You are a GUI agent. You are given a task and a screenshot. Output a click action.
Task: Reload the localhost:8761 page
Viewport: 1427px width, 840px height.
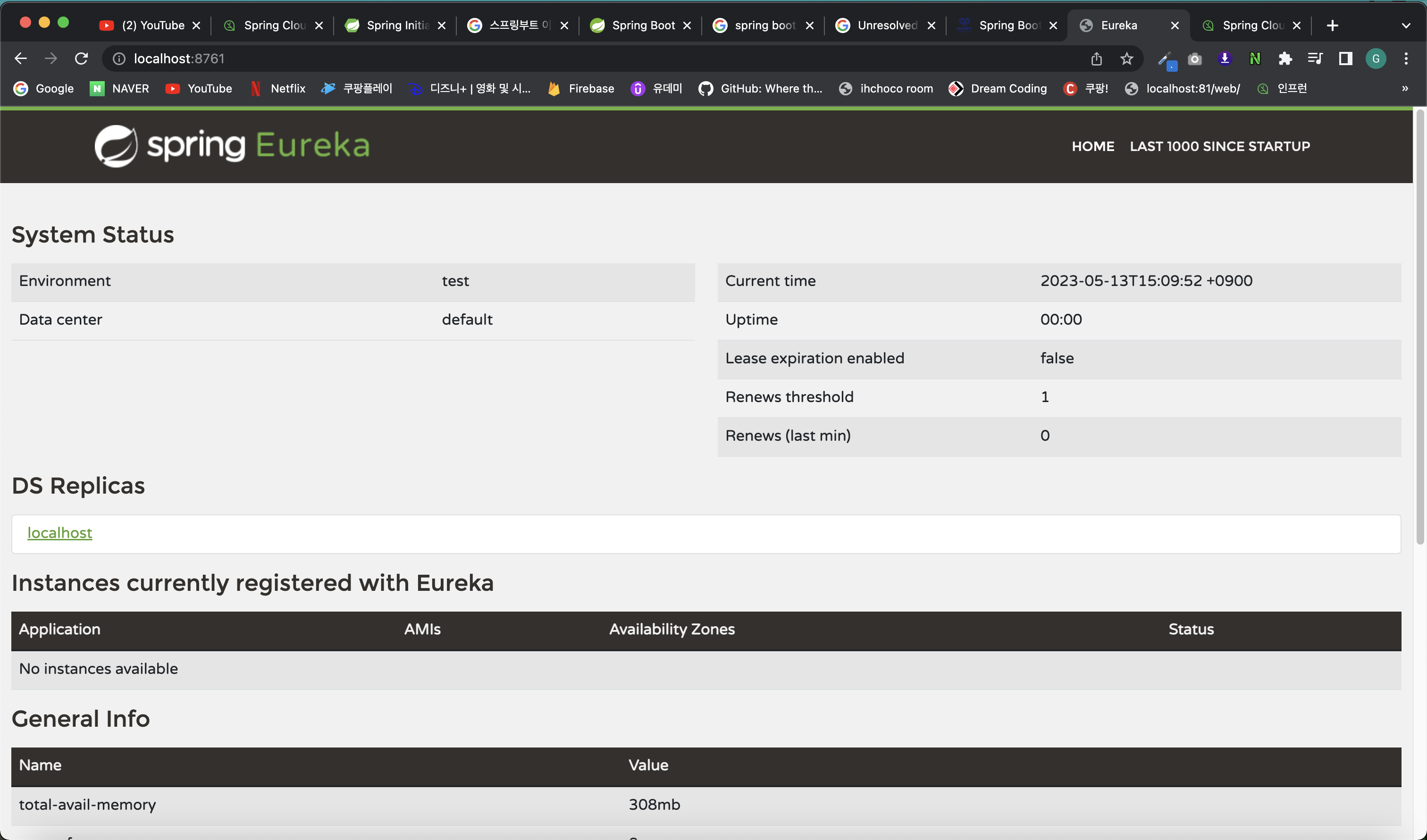[82, 59]
